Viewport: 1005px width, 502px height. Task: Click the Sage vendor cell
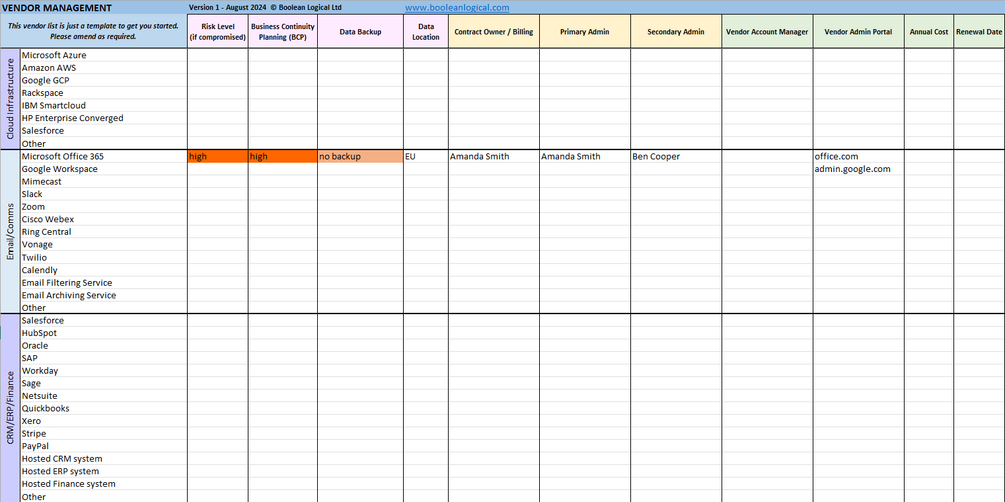coord(104,383)
